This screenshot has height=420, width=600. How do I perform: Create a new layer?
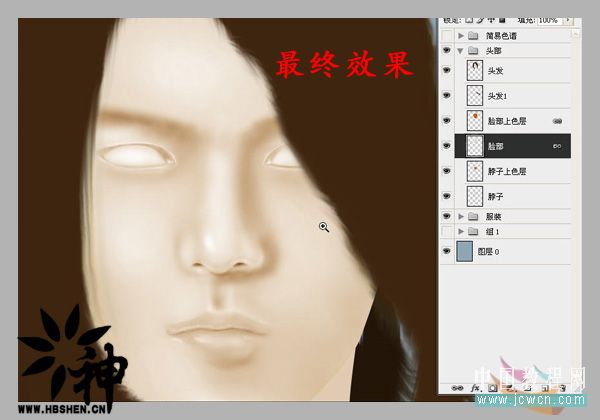[546, 388]
